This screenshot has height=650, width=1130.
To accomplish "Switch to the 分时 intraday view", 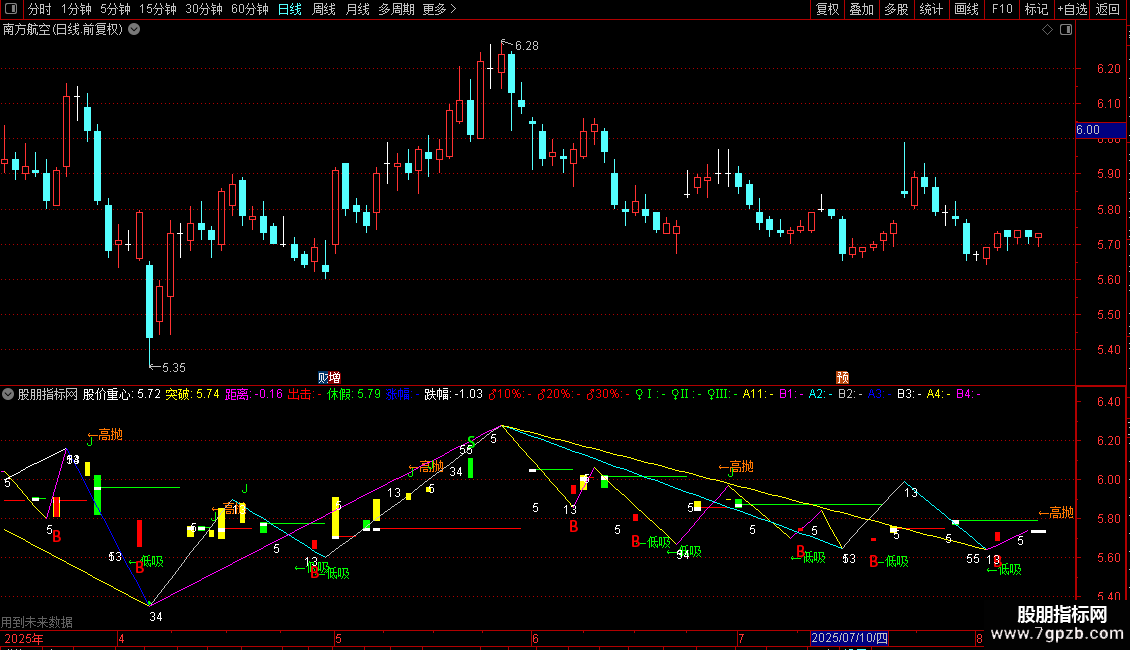I will 40,9.
